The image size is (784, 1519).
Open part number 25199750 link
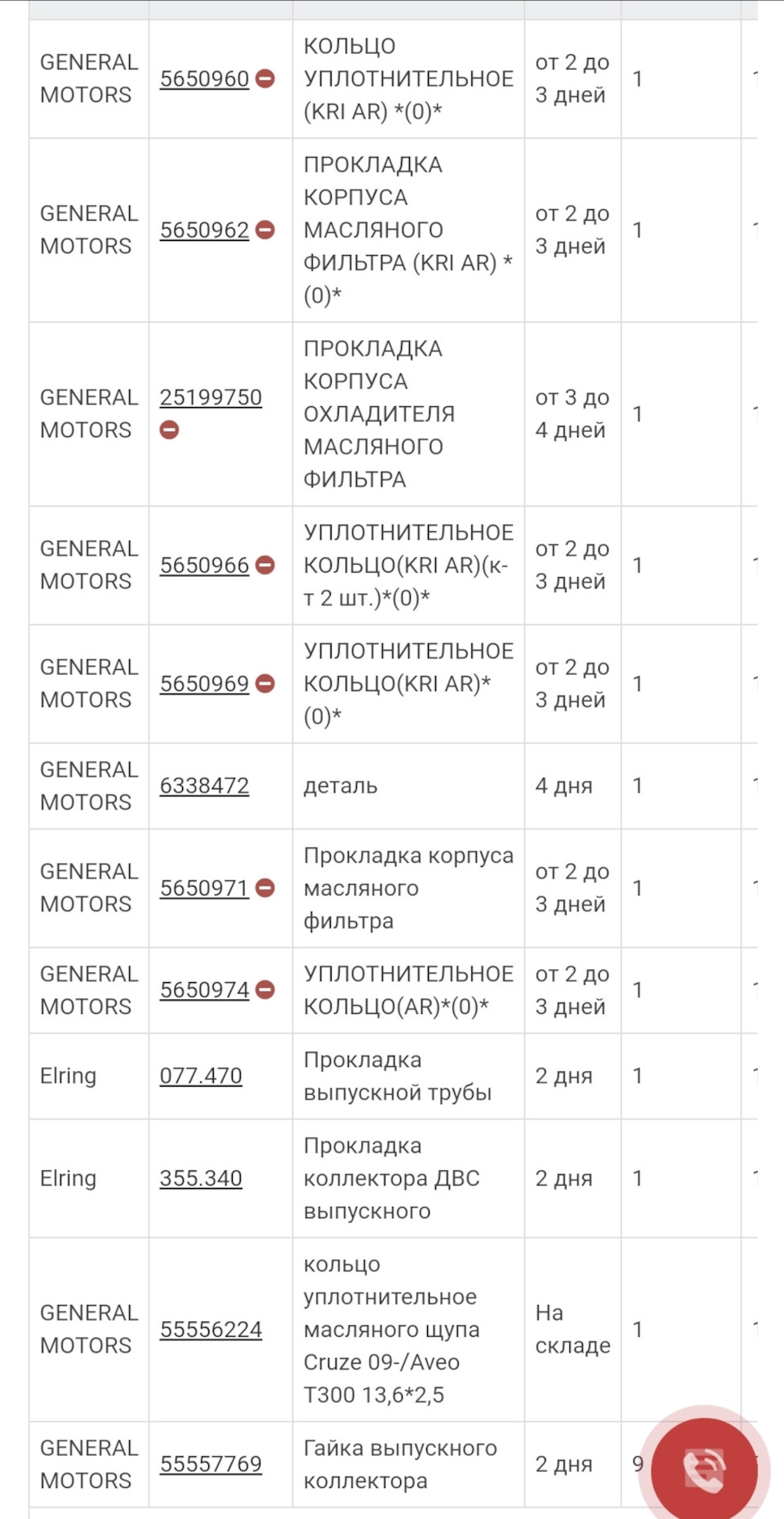[x=211, y=398]
